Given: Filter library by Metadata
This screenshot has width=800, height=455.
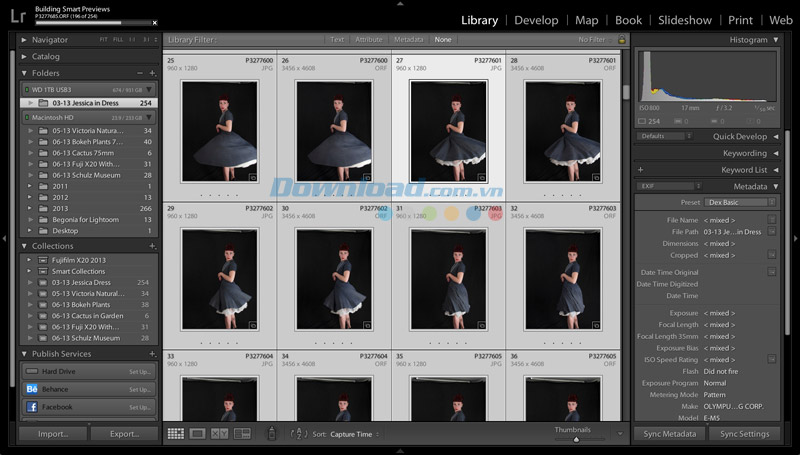Looking at the screenshot, I should pyautogui.click(x=408, y=39).
